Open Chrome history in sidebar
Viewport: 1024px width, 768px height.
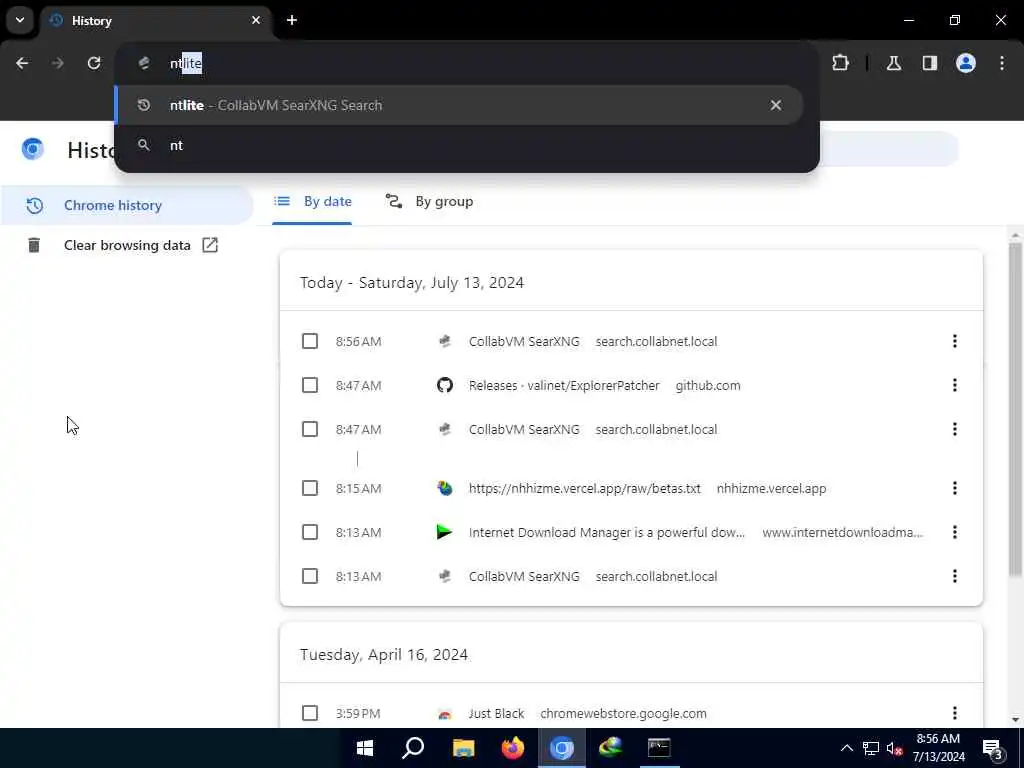[x=127, y=205]
